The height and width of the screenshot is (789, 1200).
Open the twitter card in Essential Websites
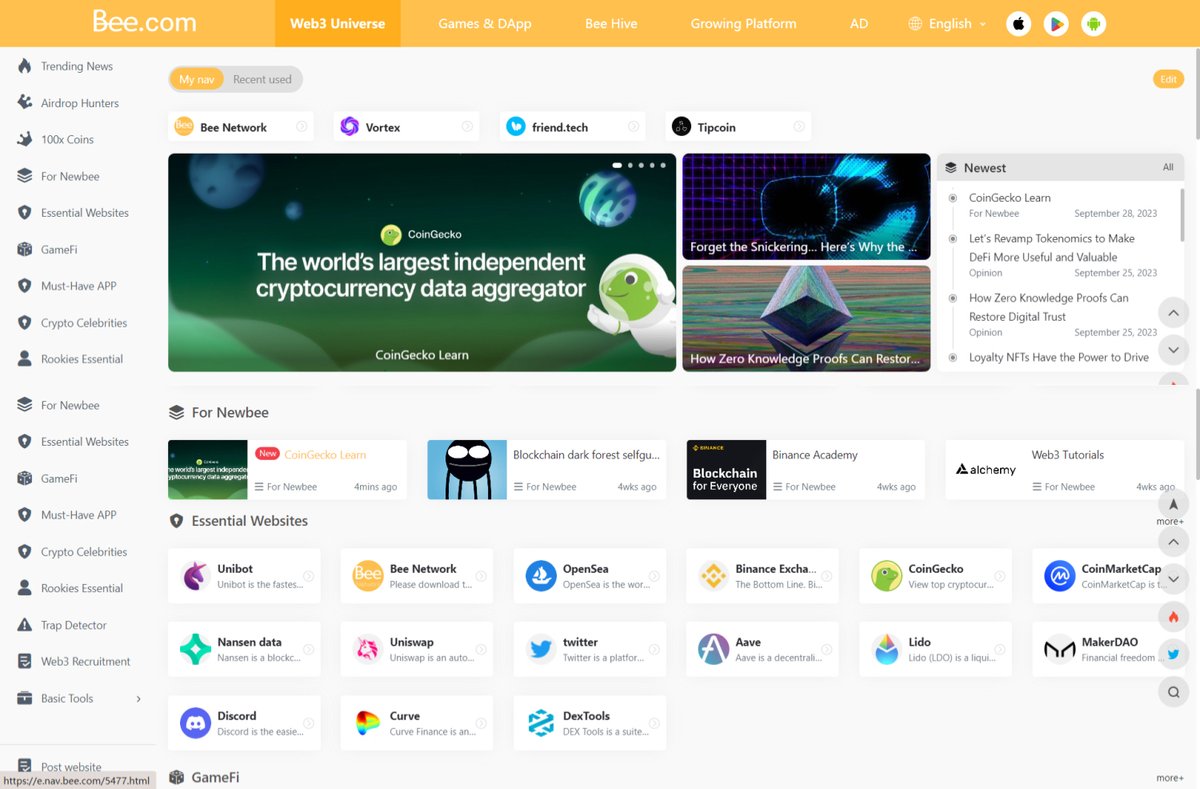[x=590, y=649]
